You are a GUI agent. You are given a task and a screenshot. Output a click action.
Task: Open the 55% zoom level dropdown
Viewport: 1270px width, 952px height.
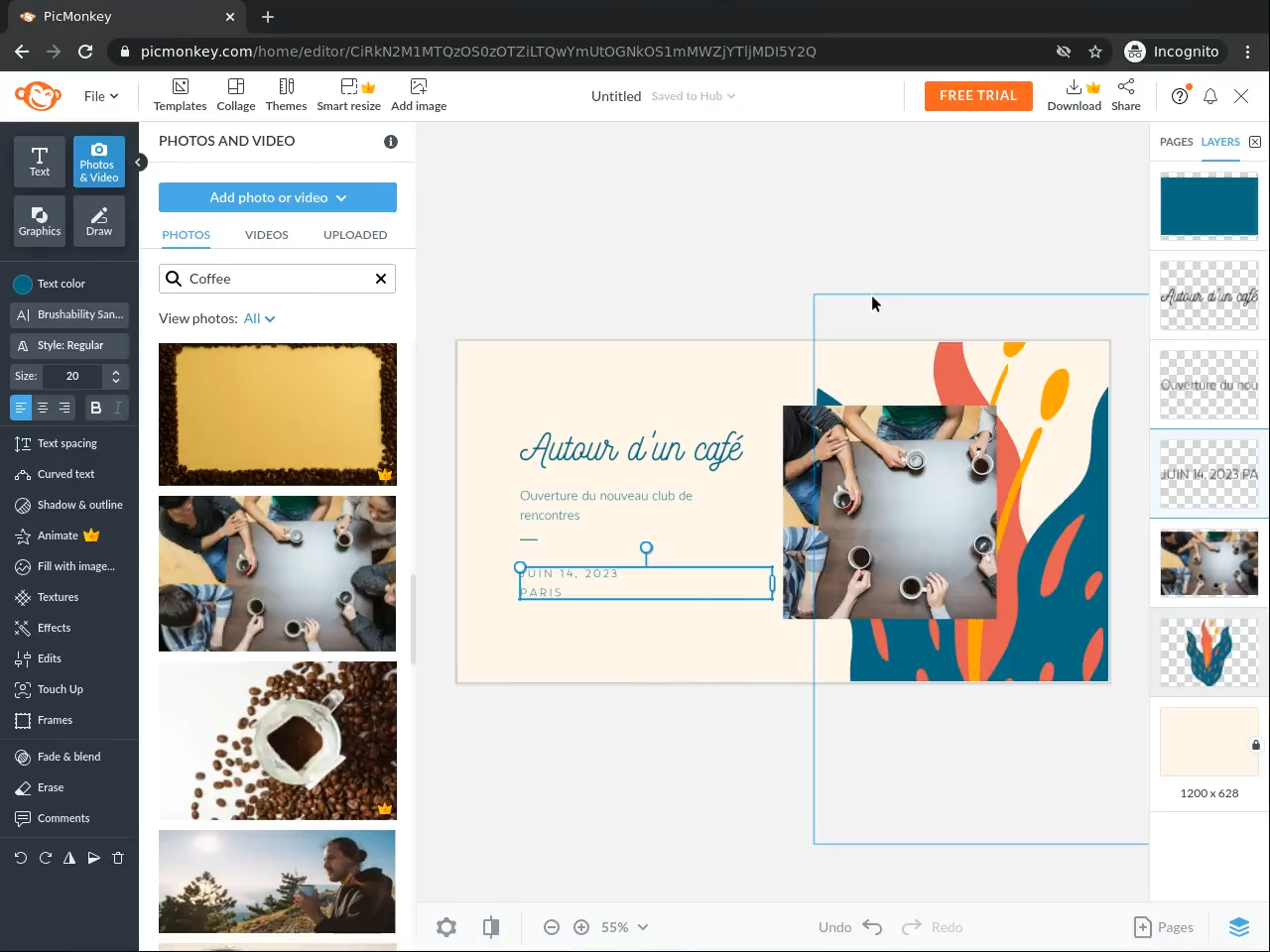[x=624, y=927]
